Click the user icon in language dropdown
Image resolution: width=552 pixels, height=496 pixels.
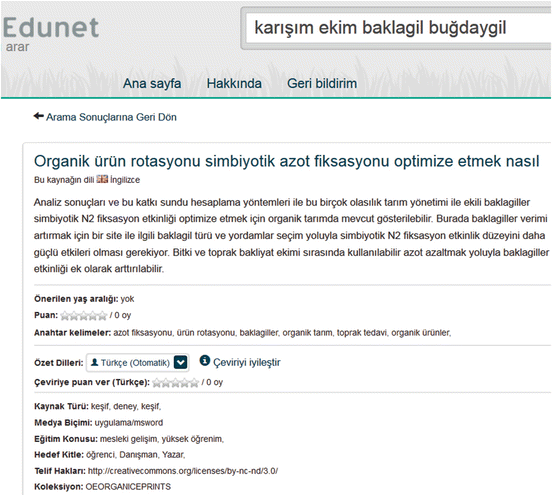point(94,362)
